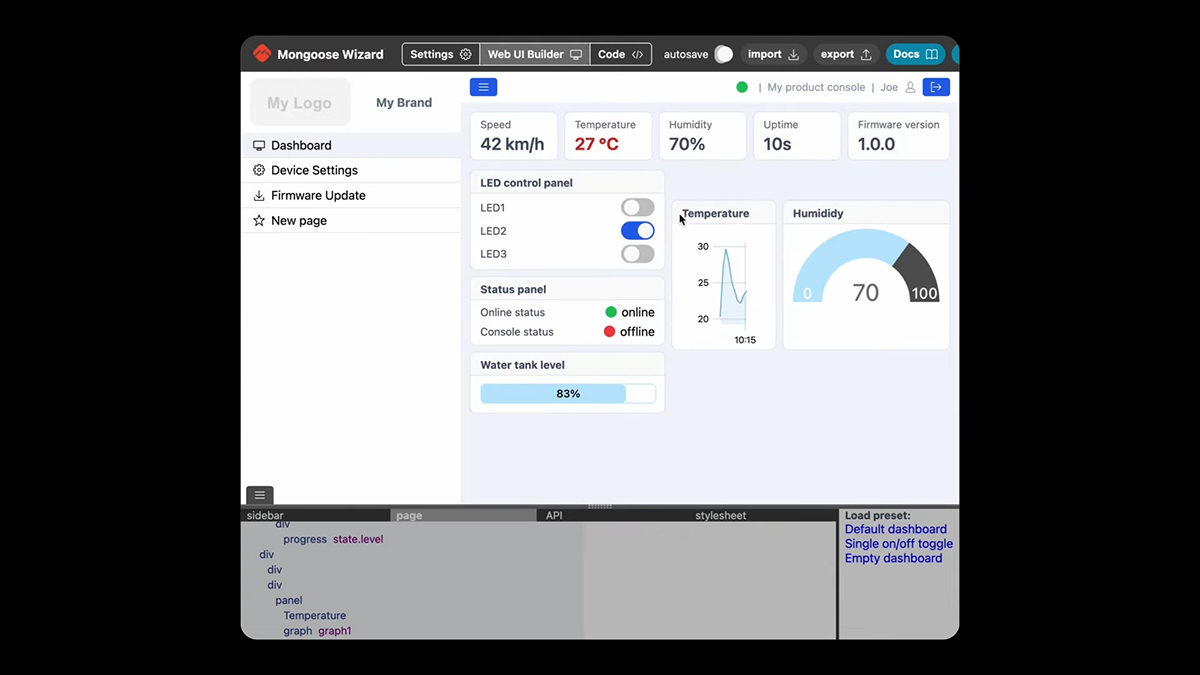Image resolution: width=1200 pixels, height=675 pixels.
Task: Switch to the Settings tab
Action: click(440, 54)
